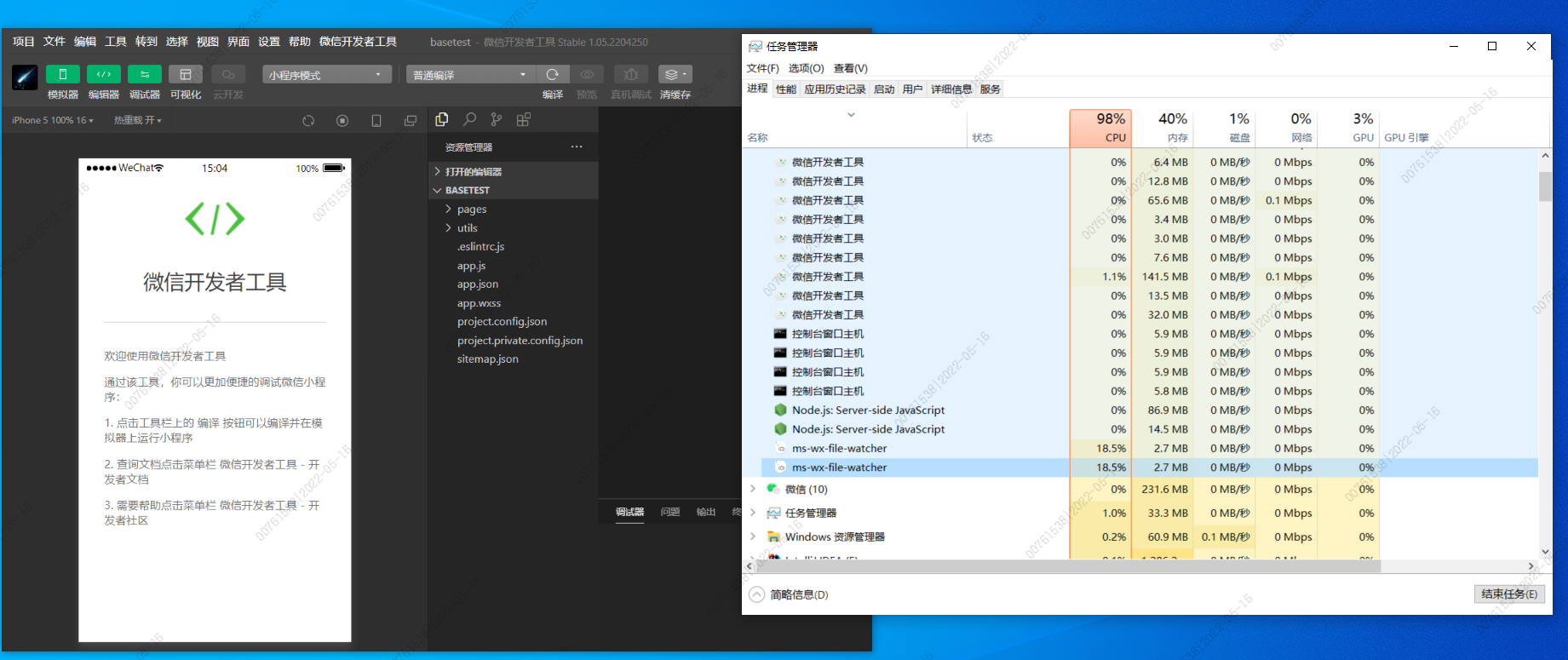Switch to the 详细信息 tab
Viewport: 1568px width, 660px height.
click(951, 89)
